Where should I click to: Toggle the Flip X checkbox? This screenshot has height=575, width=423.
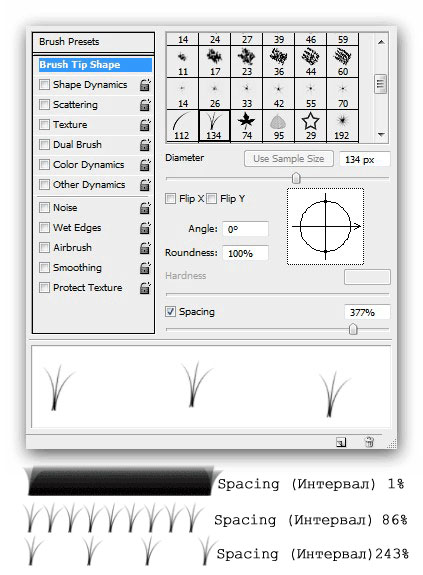(170, 199)
